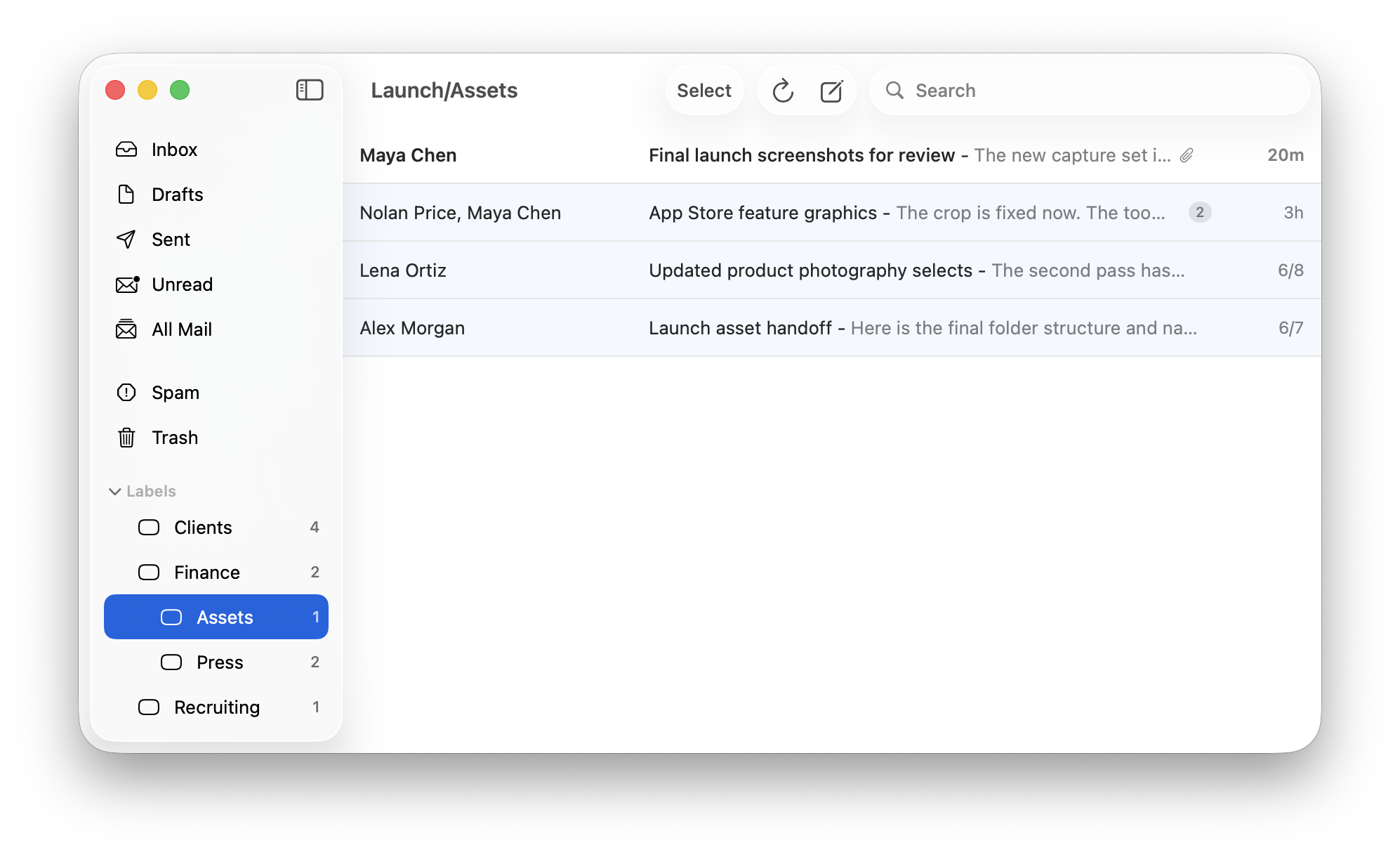1400x857 pixels.
Task: Click the Spam warning icon
Action: tap(126, 393)
